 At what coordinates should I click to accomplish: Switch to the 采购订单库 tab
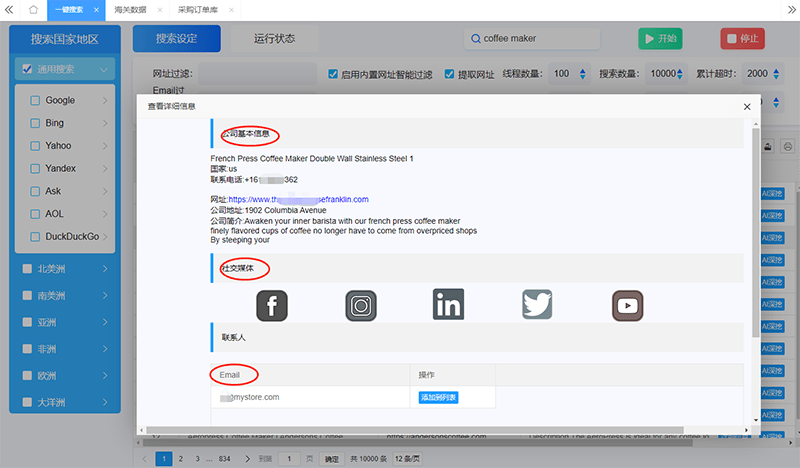point(198,10)
